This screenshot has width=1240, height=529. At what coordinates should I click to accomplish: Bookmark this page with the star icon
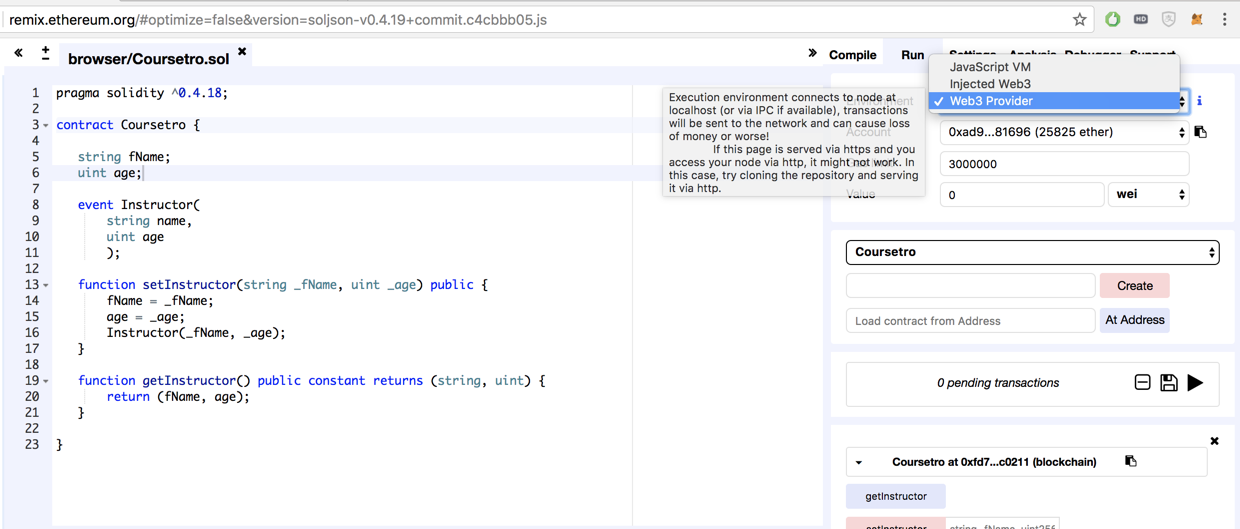1080,19
